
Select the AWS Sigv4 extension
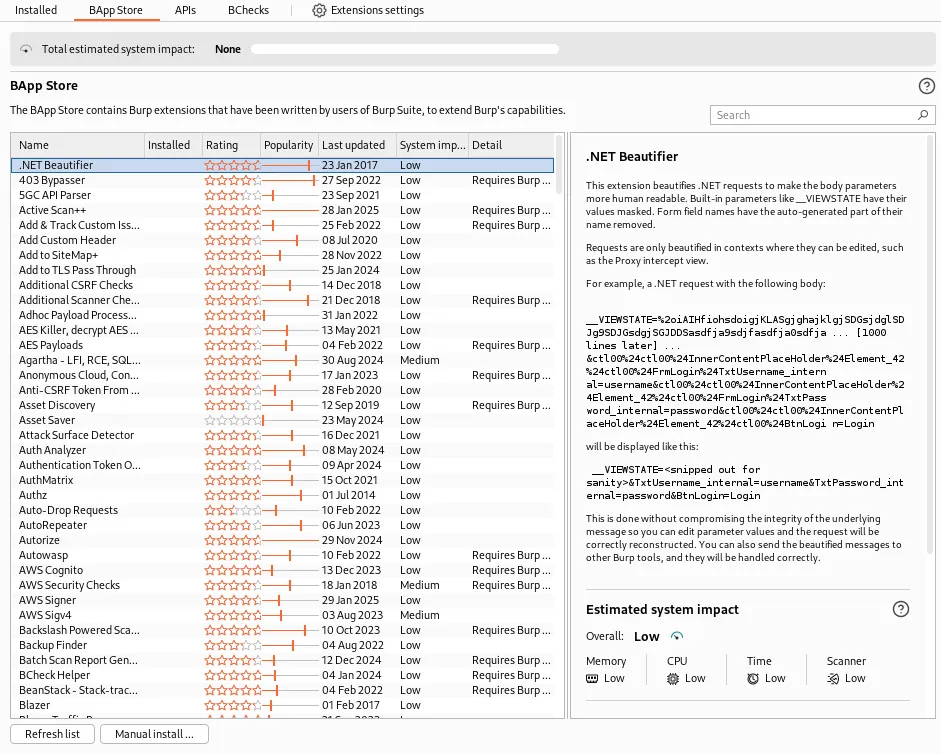point(282,615)
